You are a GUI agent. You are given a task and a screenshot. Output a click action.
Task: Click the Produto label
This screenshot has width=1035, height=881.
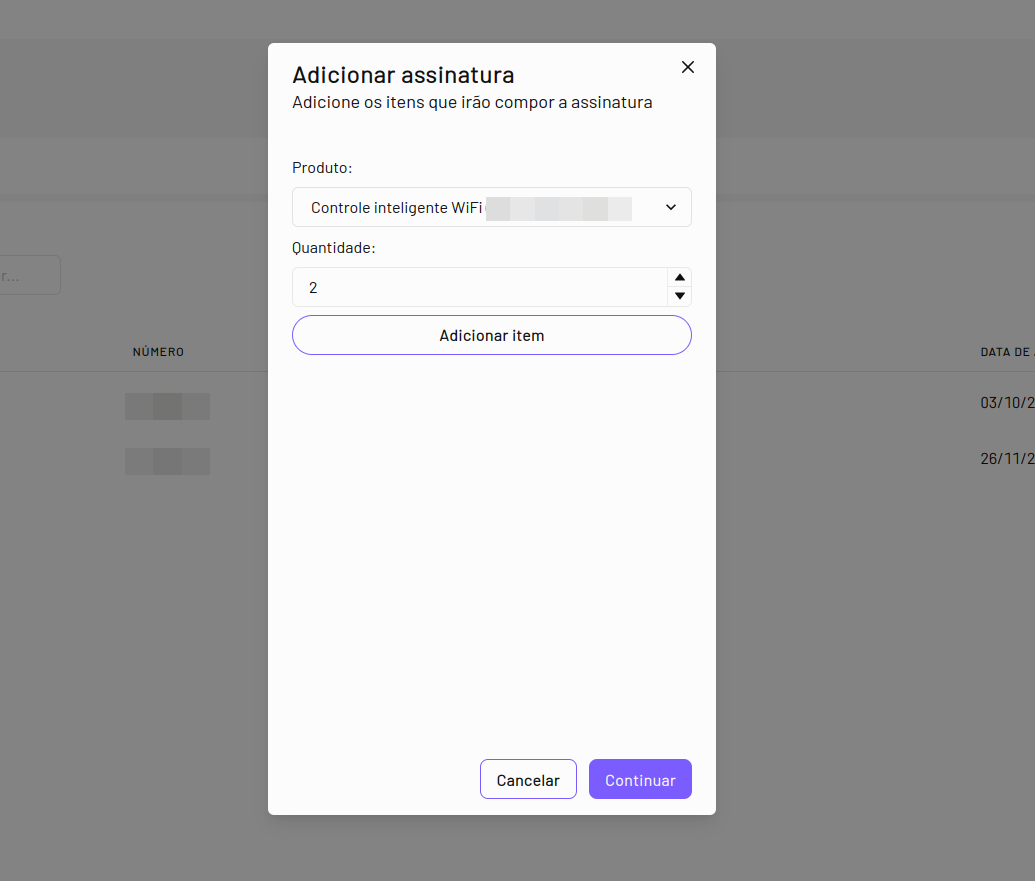(322, 168)
